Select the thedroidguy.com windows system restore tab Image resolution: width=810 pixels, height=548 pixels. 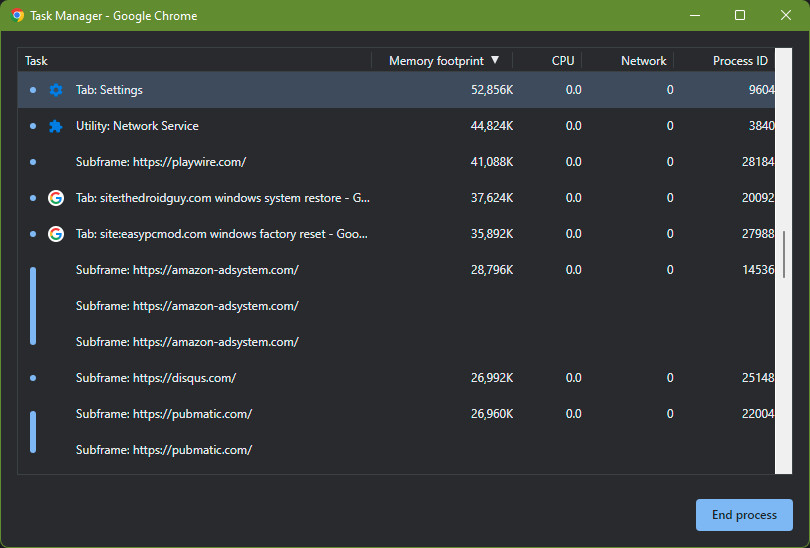pyautogui.click(x=396, y=198)
